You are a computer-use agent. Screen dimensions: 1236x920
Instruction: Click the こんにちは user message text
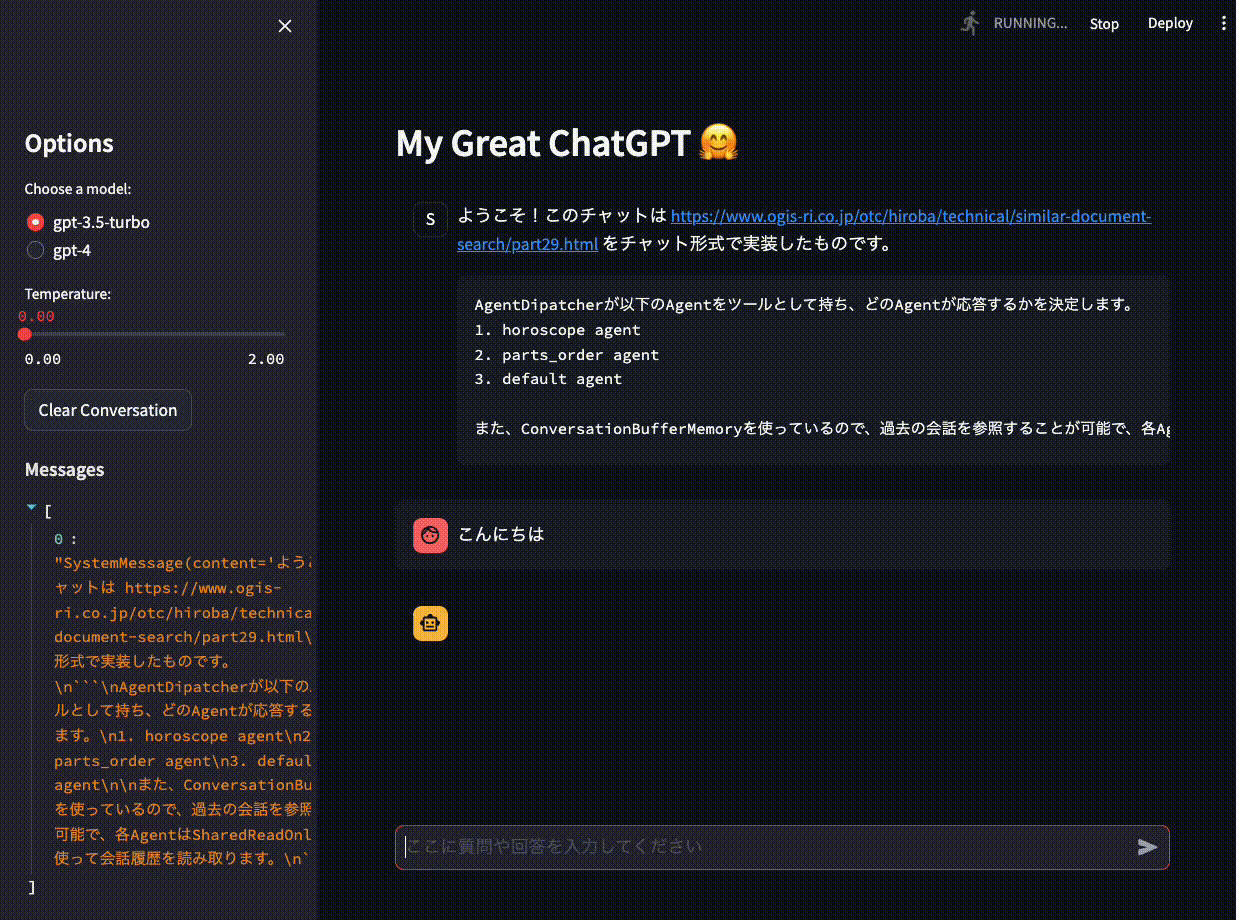[501, 534]
